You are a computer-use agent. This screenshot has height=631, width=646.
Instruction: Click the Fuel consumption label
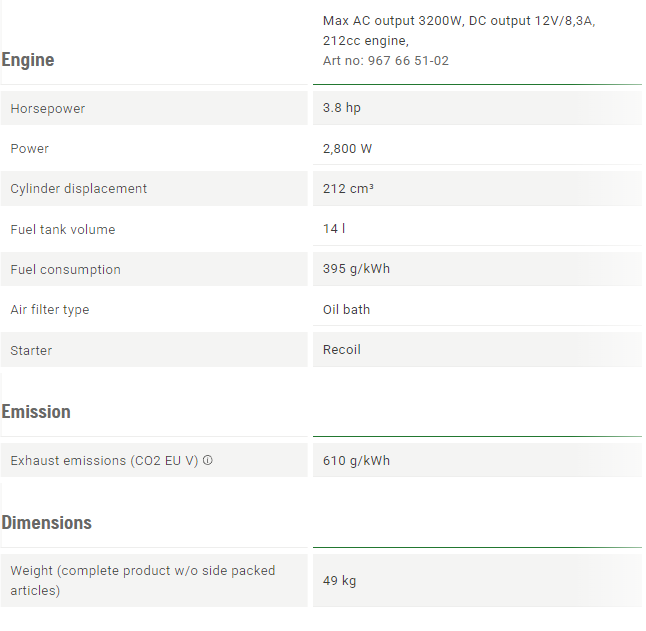[x=66, y=269]
